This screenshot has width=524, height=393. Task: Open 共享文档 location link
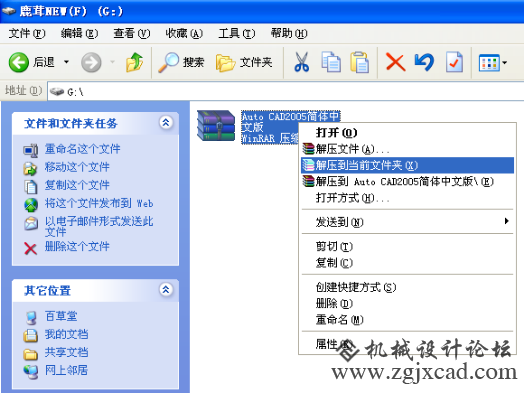(67, 352)
